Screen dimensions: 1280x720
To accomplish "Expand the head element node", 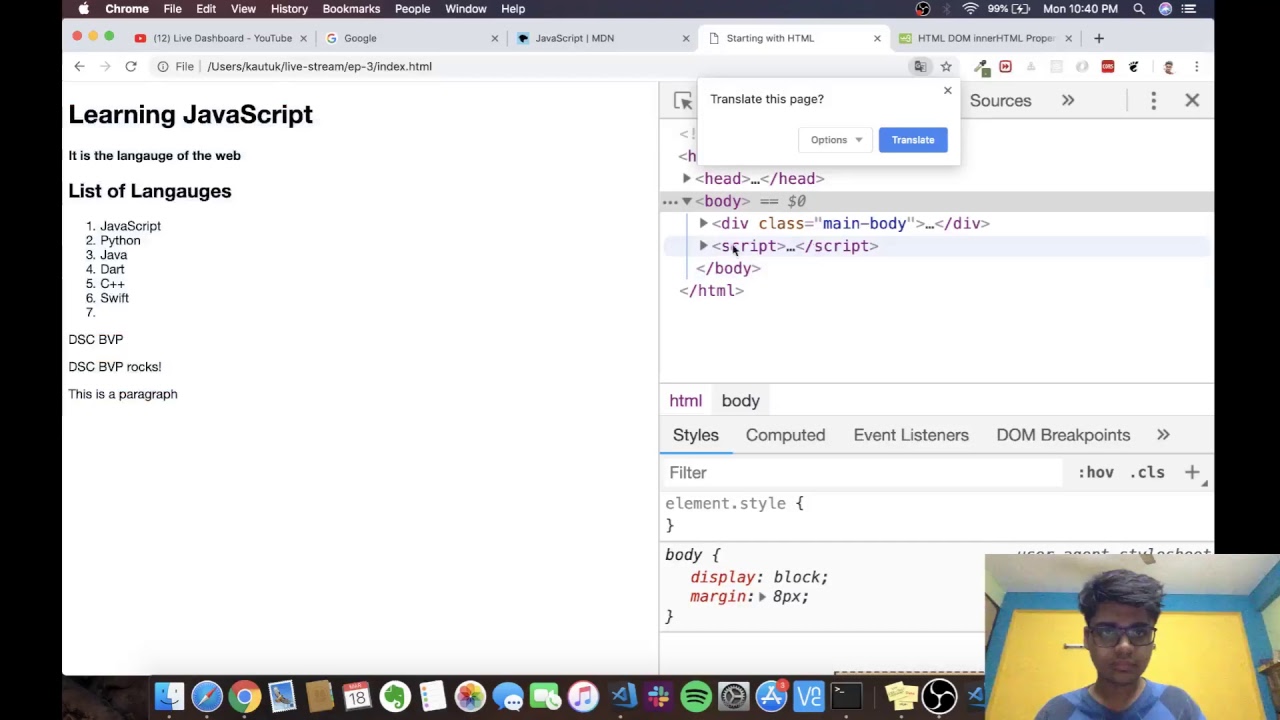I will (x=687, y=178).
